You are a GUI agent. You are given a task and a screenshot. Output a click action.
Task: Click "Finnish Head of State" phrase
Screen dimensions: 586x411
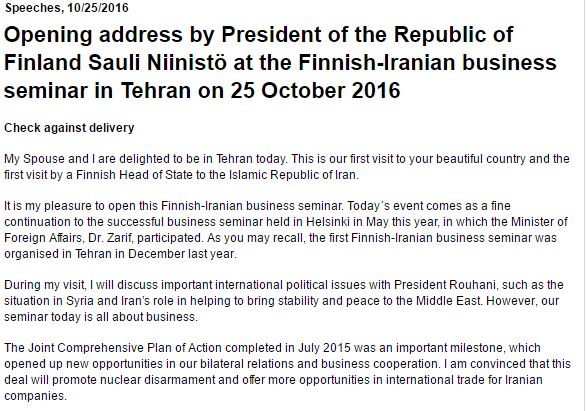[x=134, y=175]
